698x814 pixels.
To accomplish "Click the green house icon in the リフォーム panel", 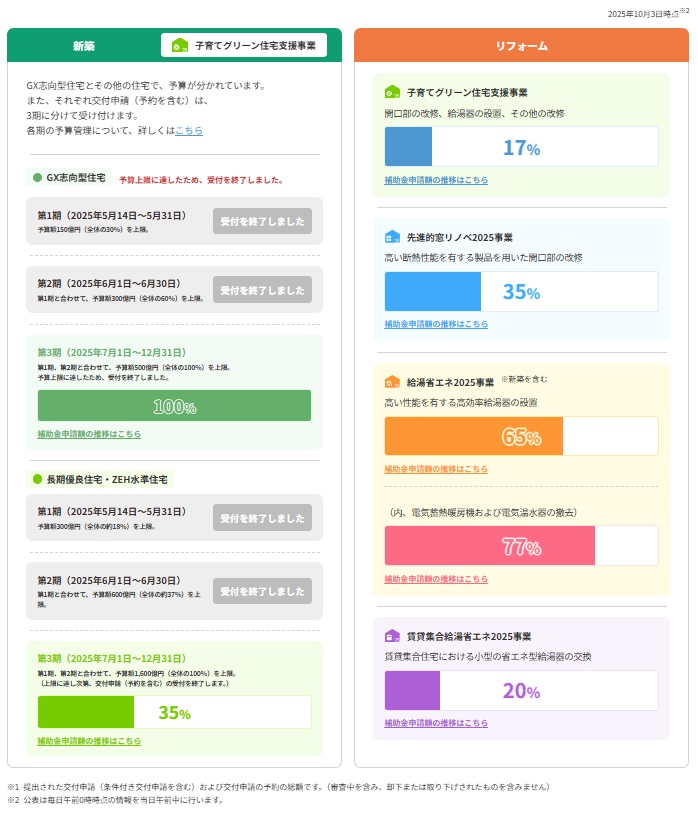I will 392,92.
